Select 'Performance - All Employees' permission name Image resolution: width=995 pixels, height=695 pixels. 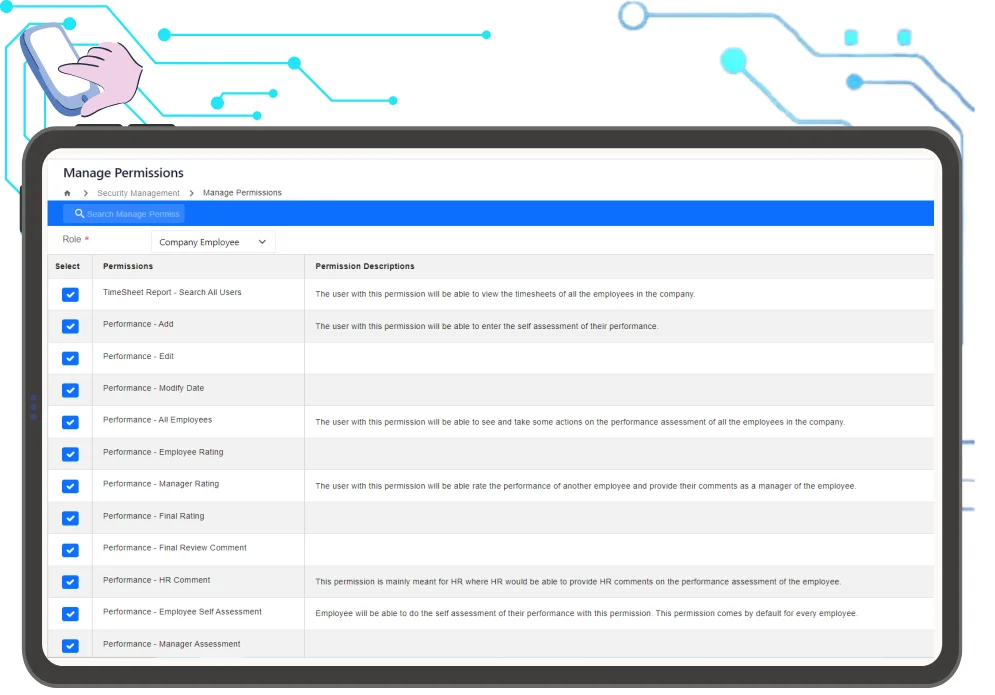[x=157, y=420]
